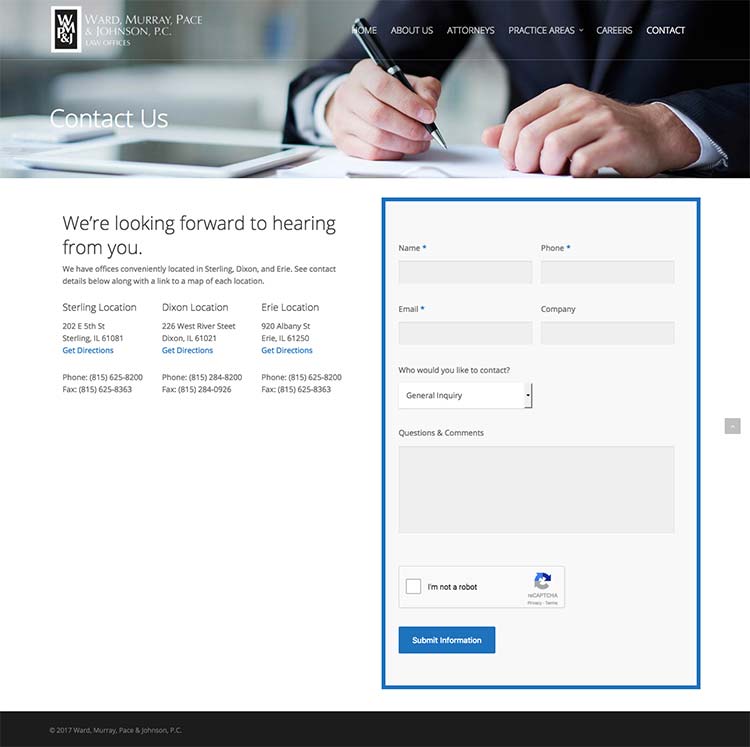Click the Questions & Comments text area
This screenshot has height=747, width=750.
pyautogui.click(x=536, y=489)
